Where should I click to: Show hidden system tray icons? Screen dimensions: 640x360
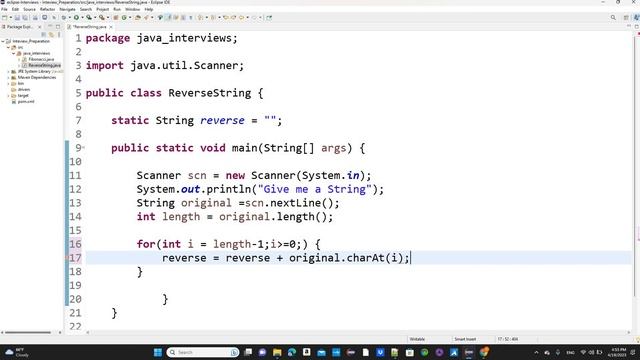point(536,352)
